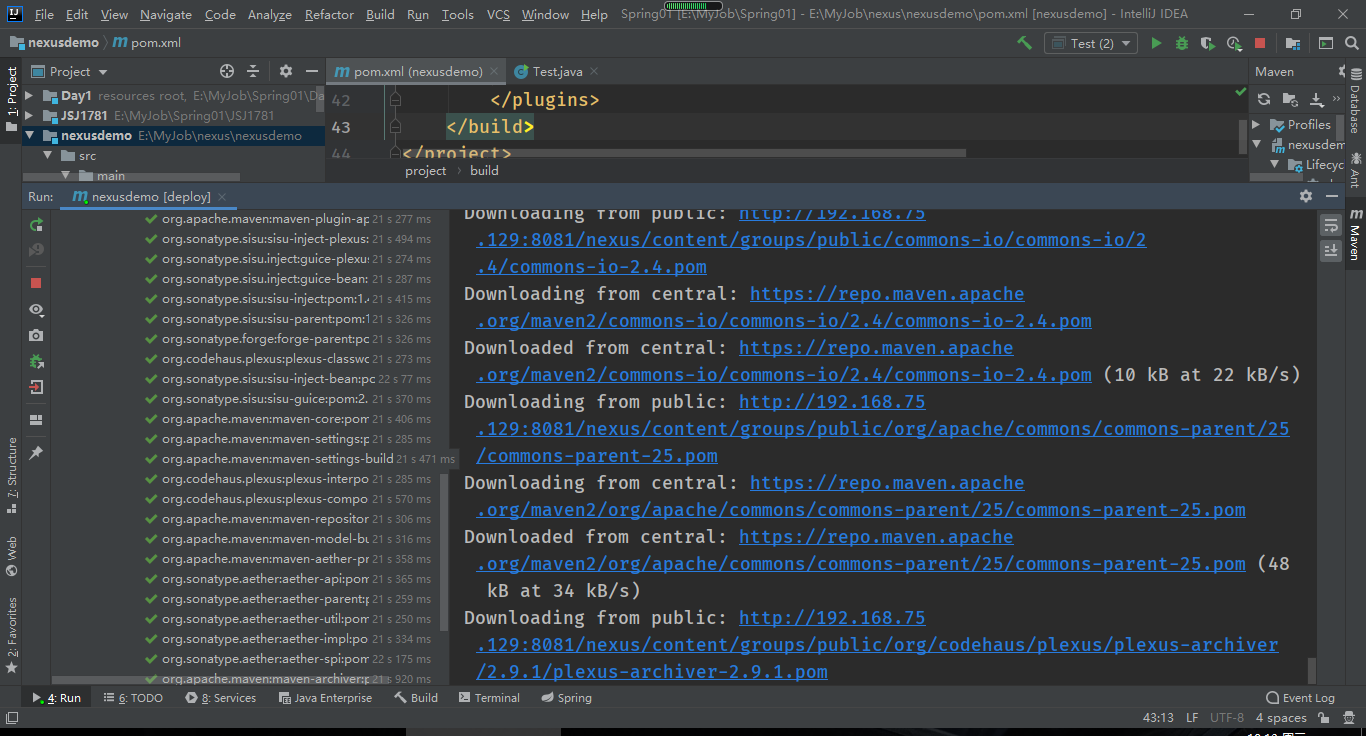Click the camera dump threads icon
1366x736 pixels.
point(37,335)
